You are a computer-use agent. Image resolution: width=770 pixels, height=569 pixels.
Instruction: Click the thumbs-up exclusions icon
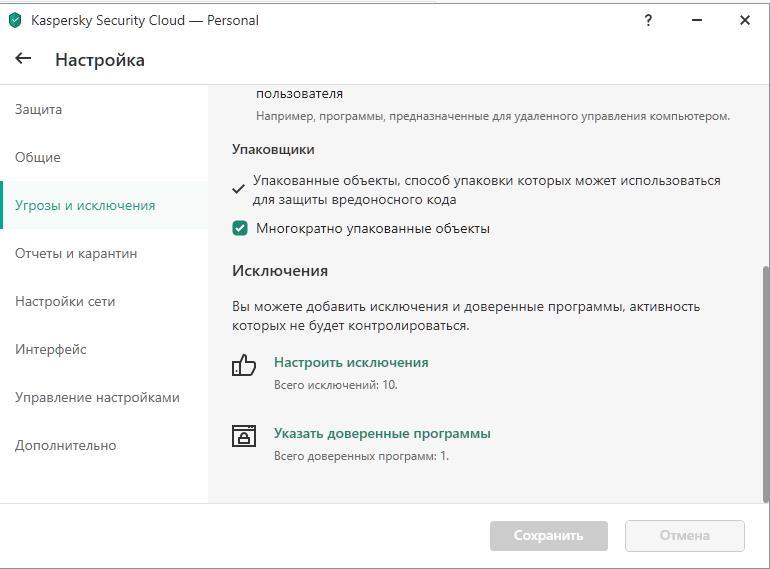(244, 365)
